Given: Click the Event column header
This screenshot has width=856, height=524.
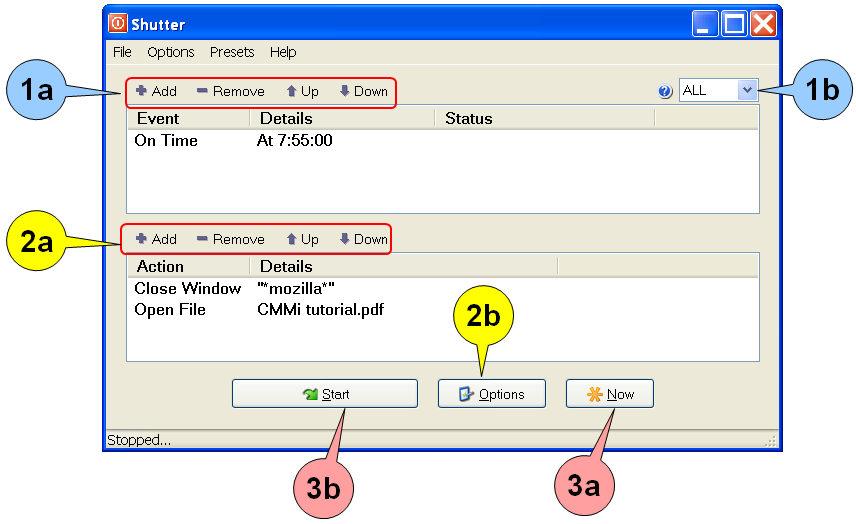Looking at the screenshot, I should tap(188, 118).
